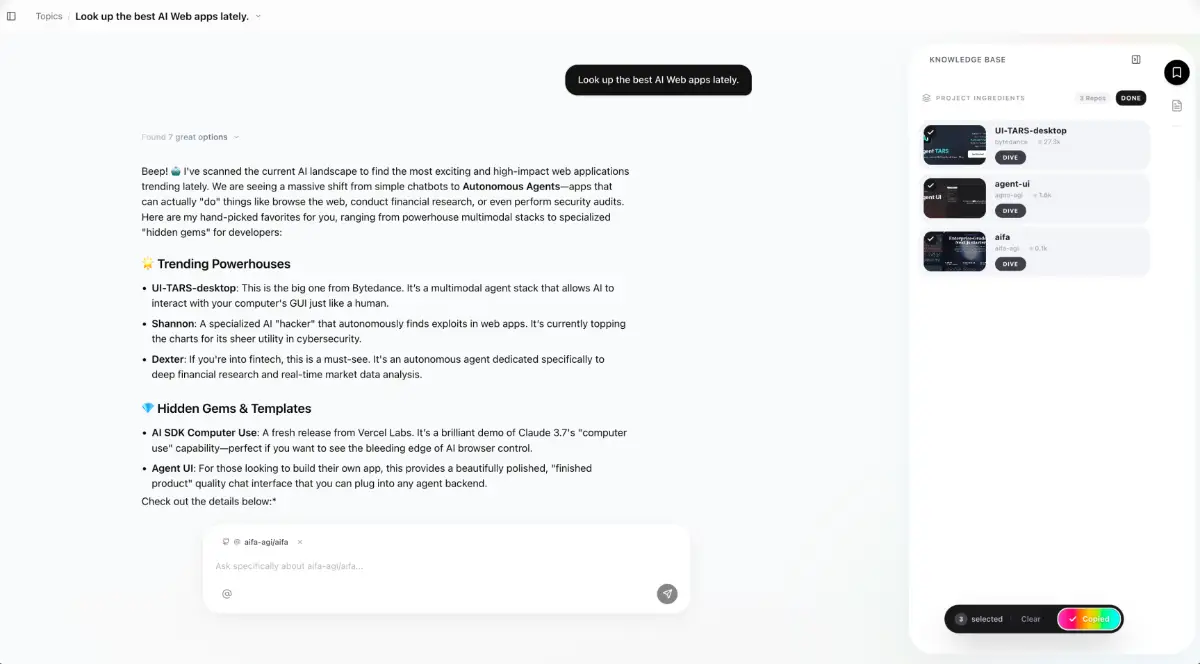The width and height of the screenshot is (1200, 664).
Task: Collapse the Knowledge Base panel
Action: (1136, 60)
